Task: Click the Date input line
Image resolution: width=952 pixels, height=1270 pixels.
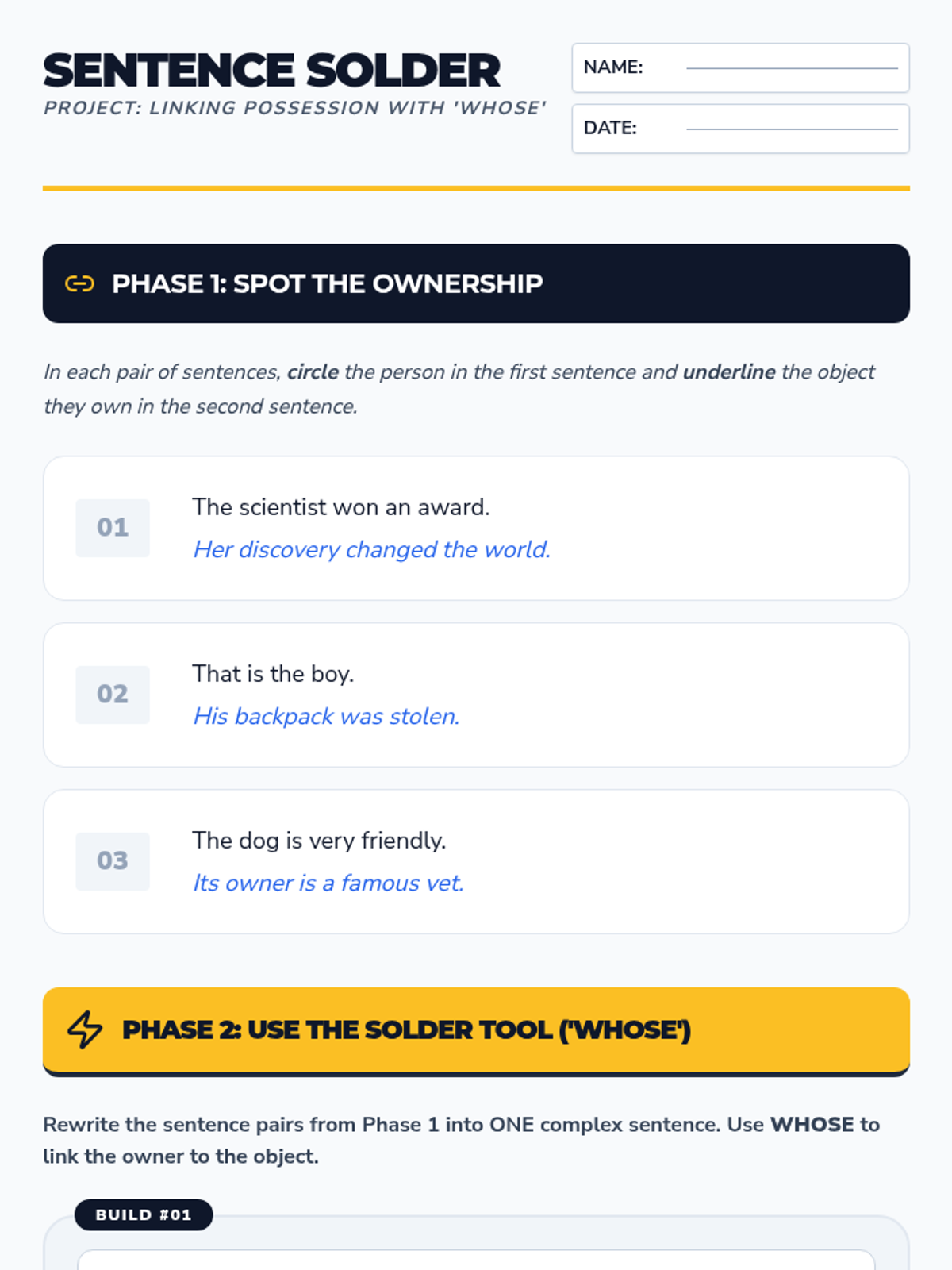Action: pos(792,129)
